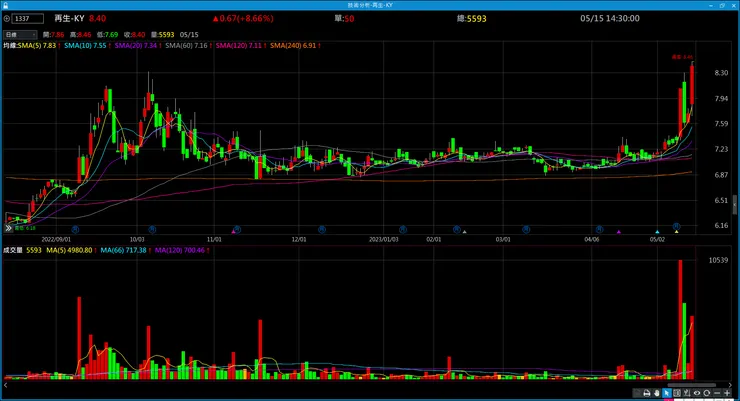Click the lock icon in title bar

5,5
